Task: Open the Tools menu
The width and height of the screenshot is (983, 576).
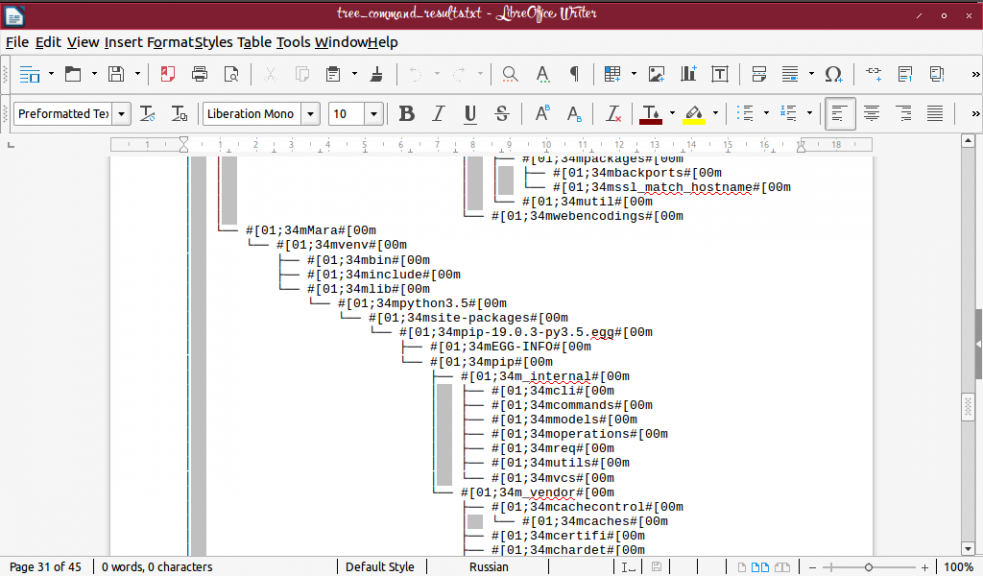Action: tap(293, 42)
